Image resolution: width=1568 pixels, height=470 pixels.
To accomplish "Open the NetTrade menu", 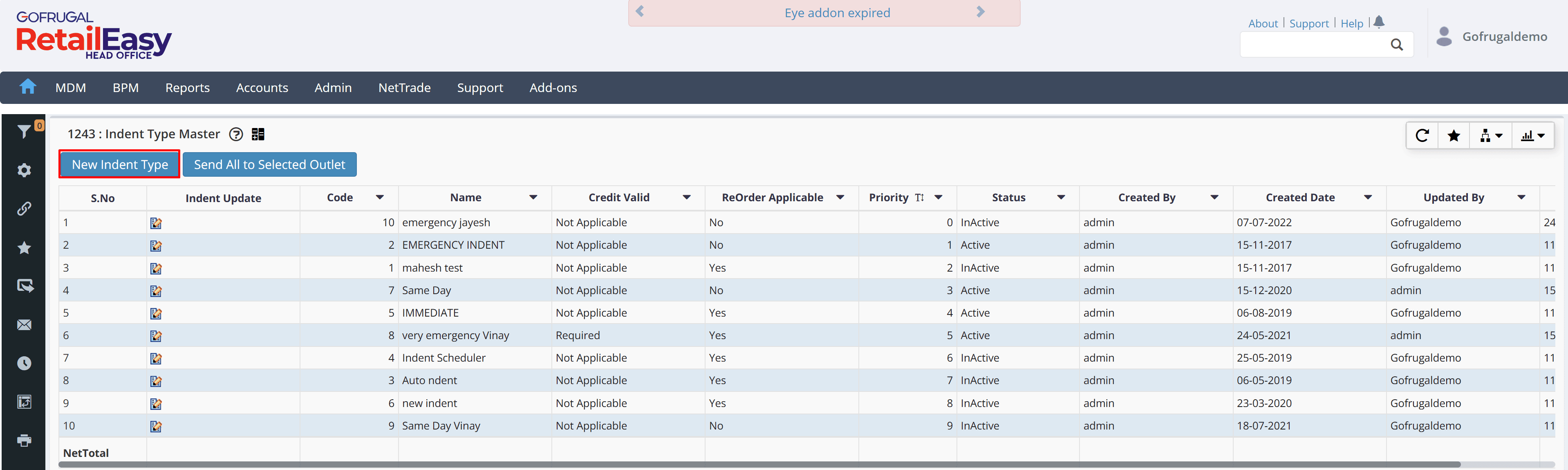I will 404,88.
